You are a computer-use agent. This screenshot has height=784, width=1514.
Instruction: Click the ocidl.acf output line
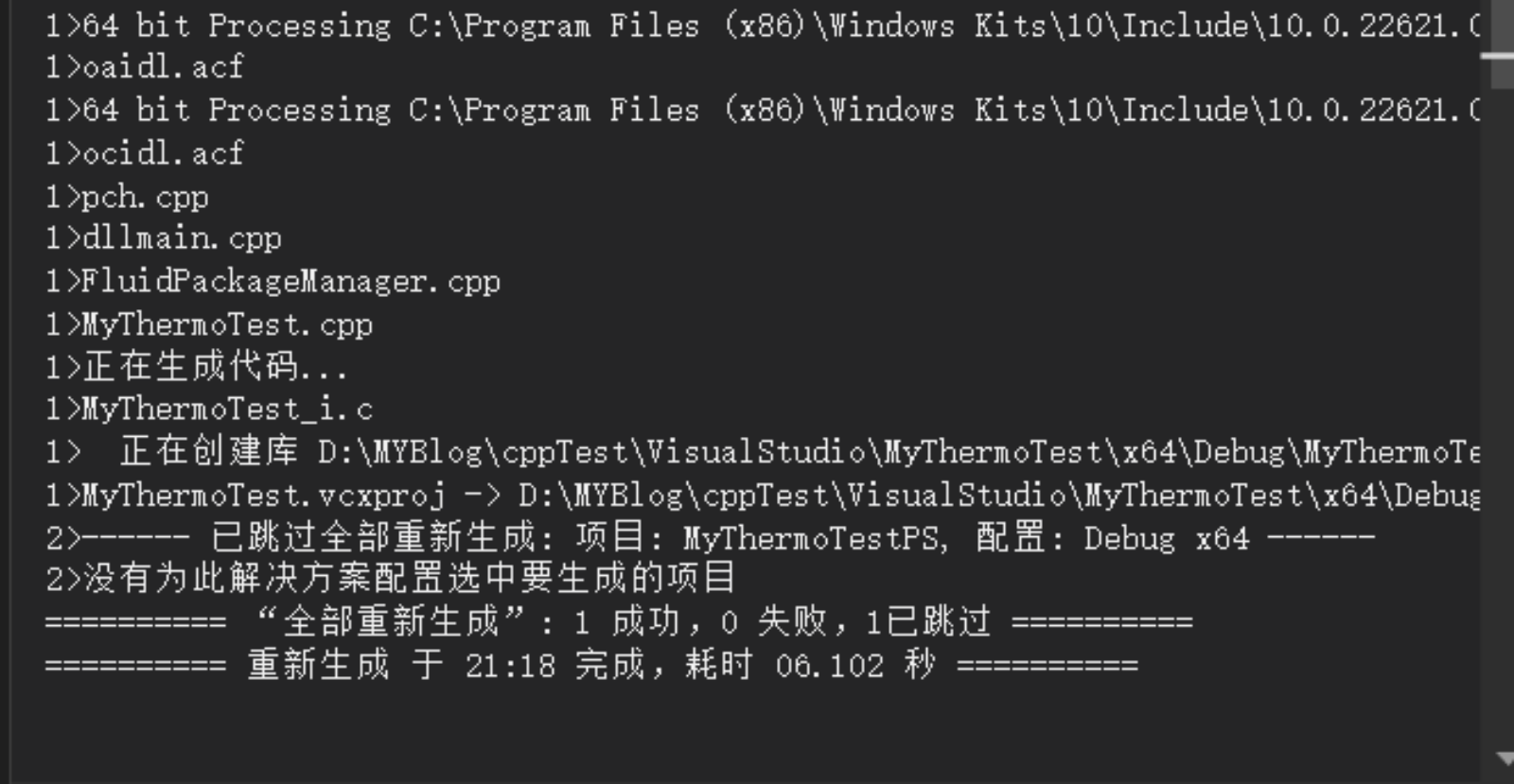click(145, 153)
